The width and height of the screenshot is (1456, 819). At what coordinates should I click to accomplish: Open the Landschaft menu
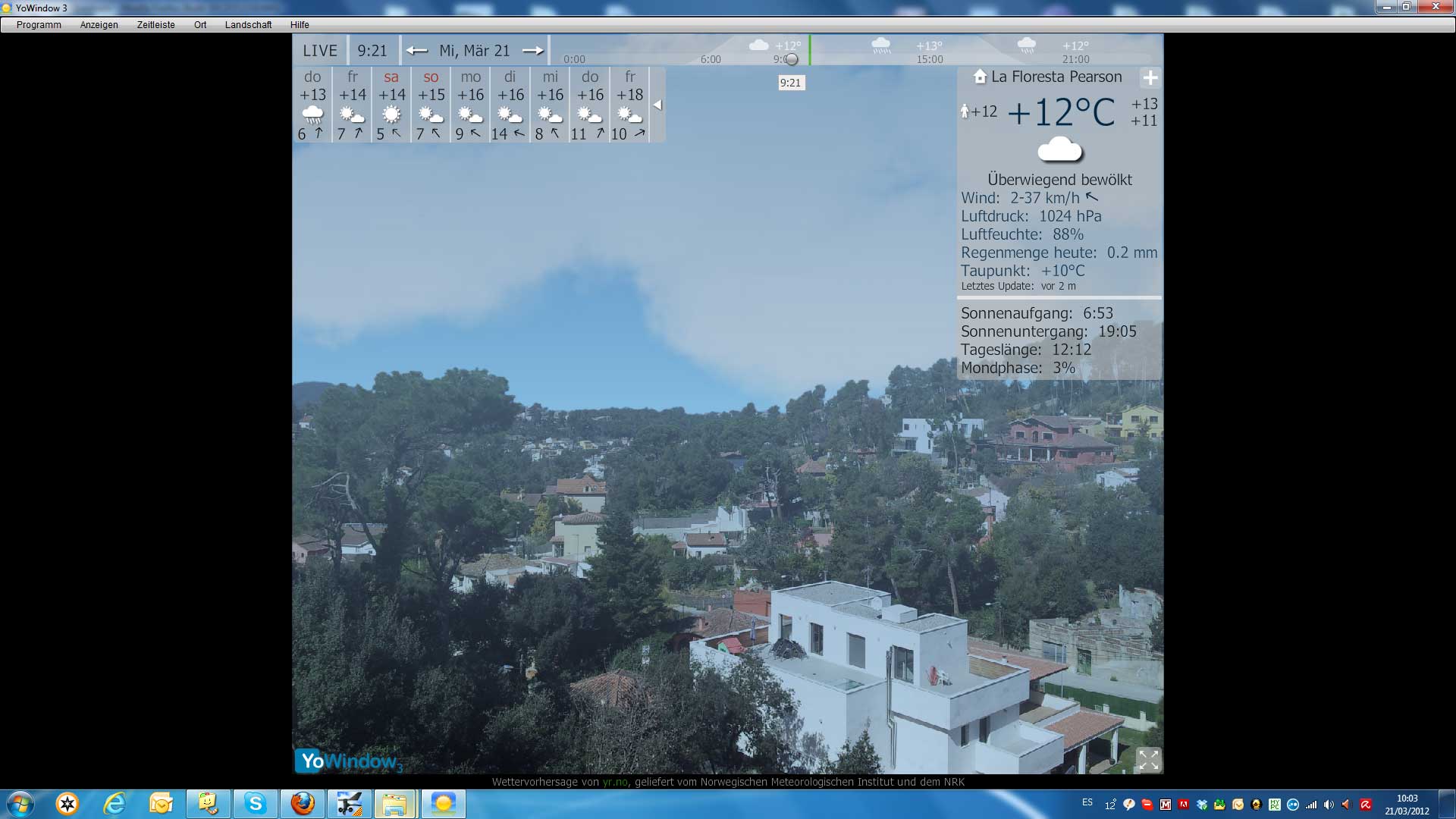248,25
